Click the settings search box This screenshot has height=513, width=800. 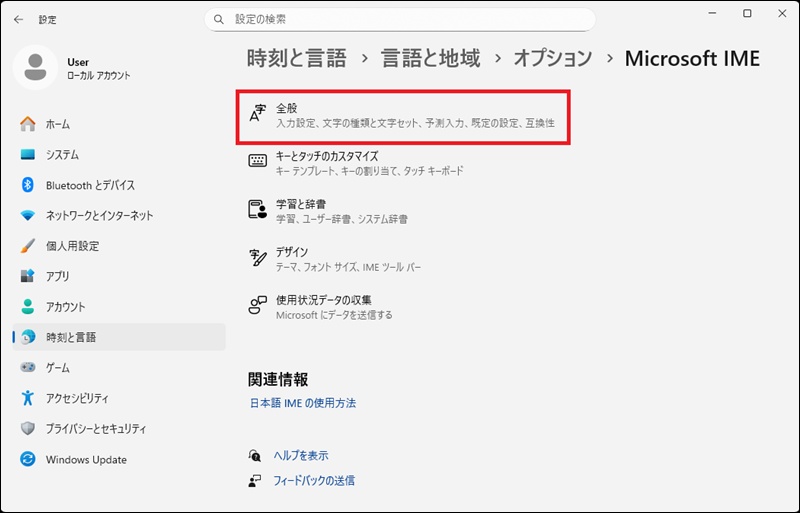(400, 19)
